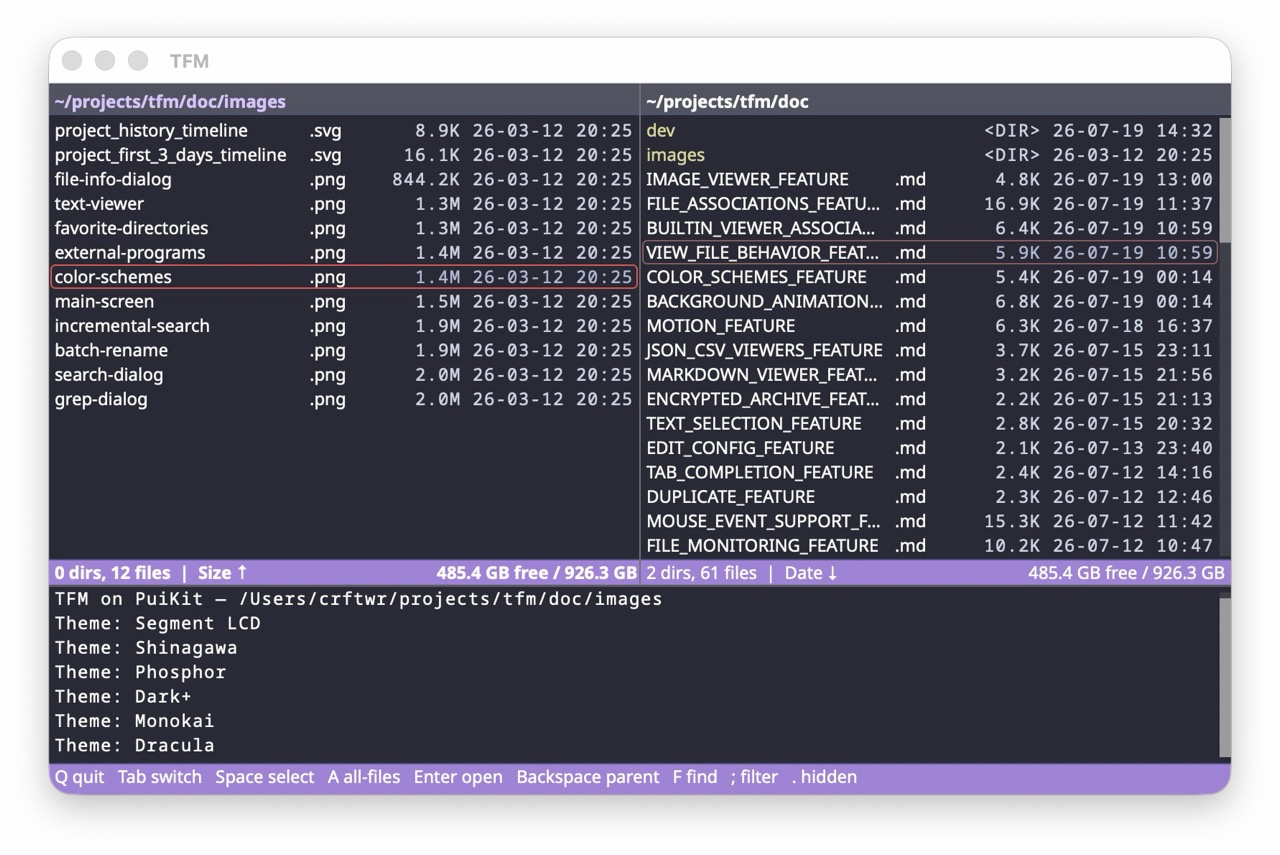Screen dimensions: 1280x855
Task: Select MOTION_FEATURE.md row
Action: pyautogui.click(x=930, y=326)
